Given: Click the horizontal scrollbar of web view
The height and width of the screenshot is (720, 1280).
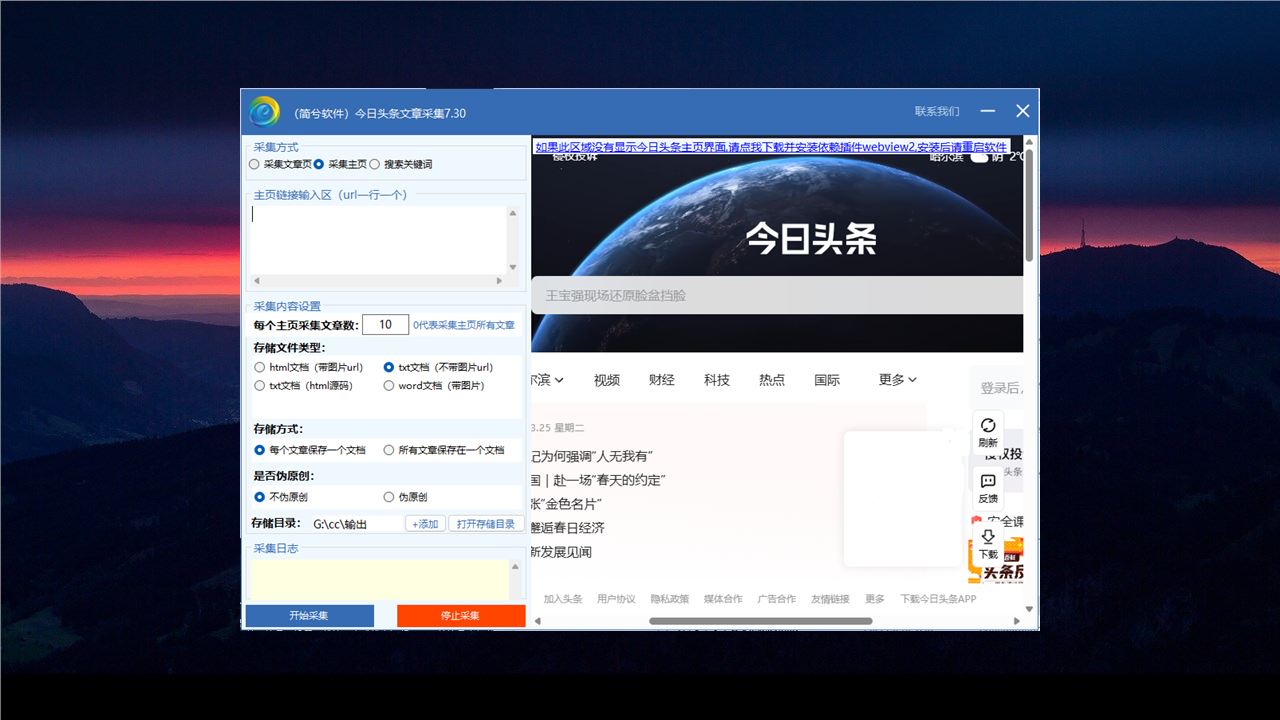Looking at the screenshot, I should 760,621.
